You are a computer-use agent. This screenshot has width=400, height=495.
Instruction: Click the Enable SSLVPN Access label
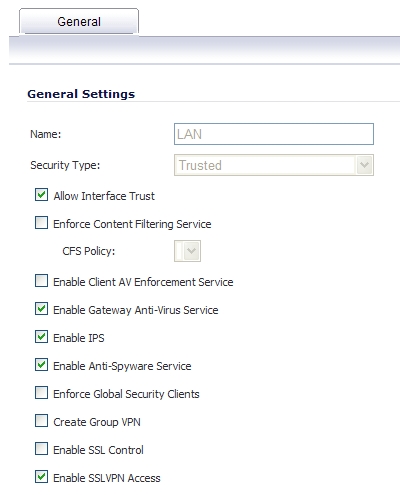pyautogui.click(x=107, y=478)
